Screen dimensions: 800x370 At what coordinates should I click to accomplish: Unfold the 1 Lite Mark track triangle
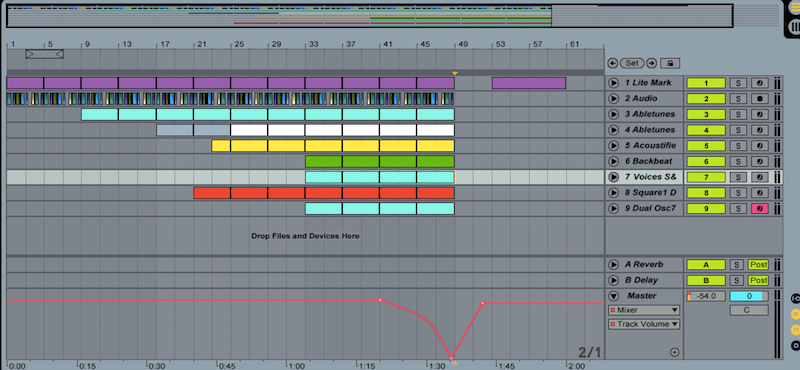[613, 83]
